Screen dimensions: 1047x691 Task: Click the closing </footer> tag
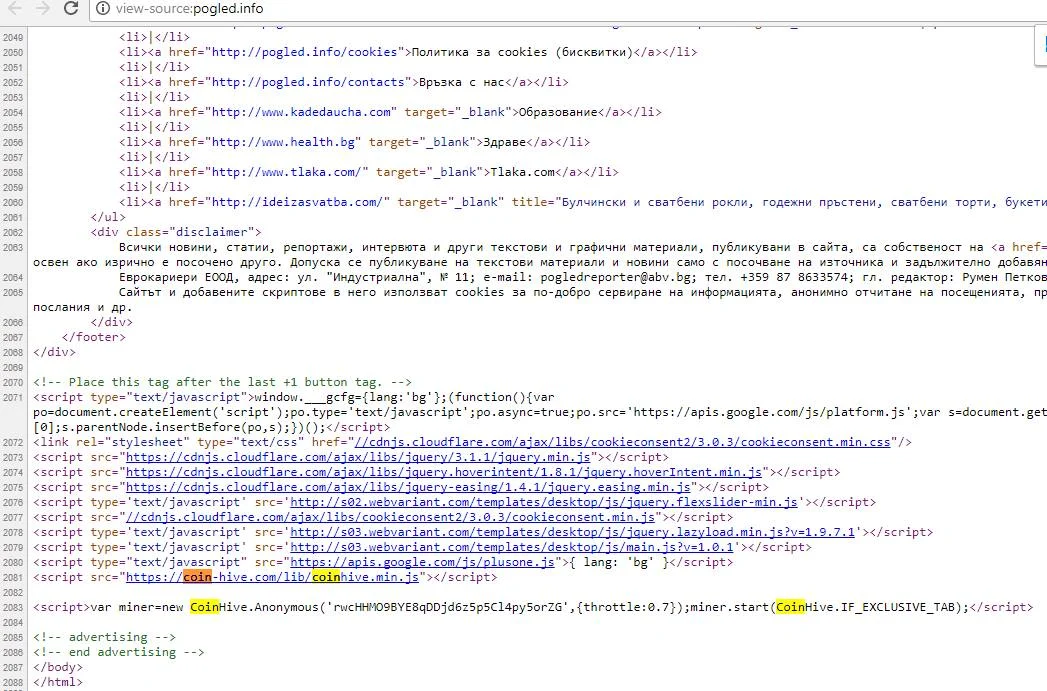pos(93,337)
